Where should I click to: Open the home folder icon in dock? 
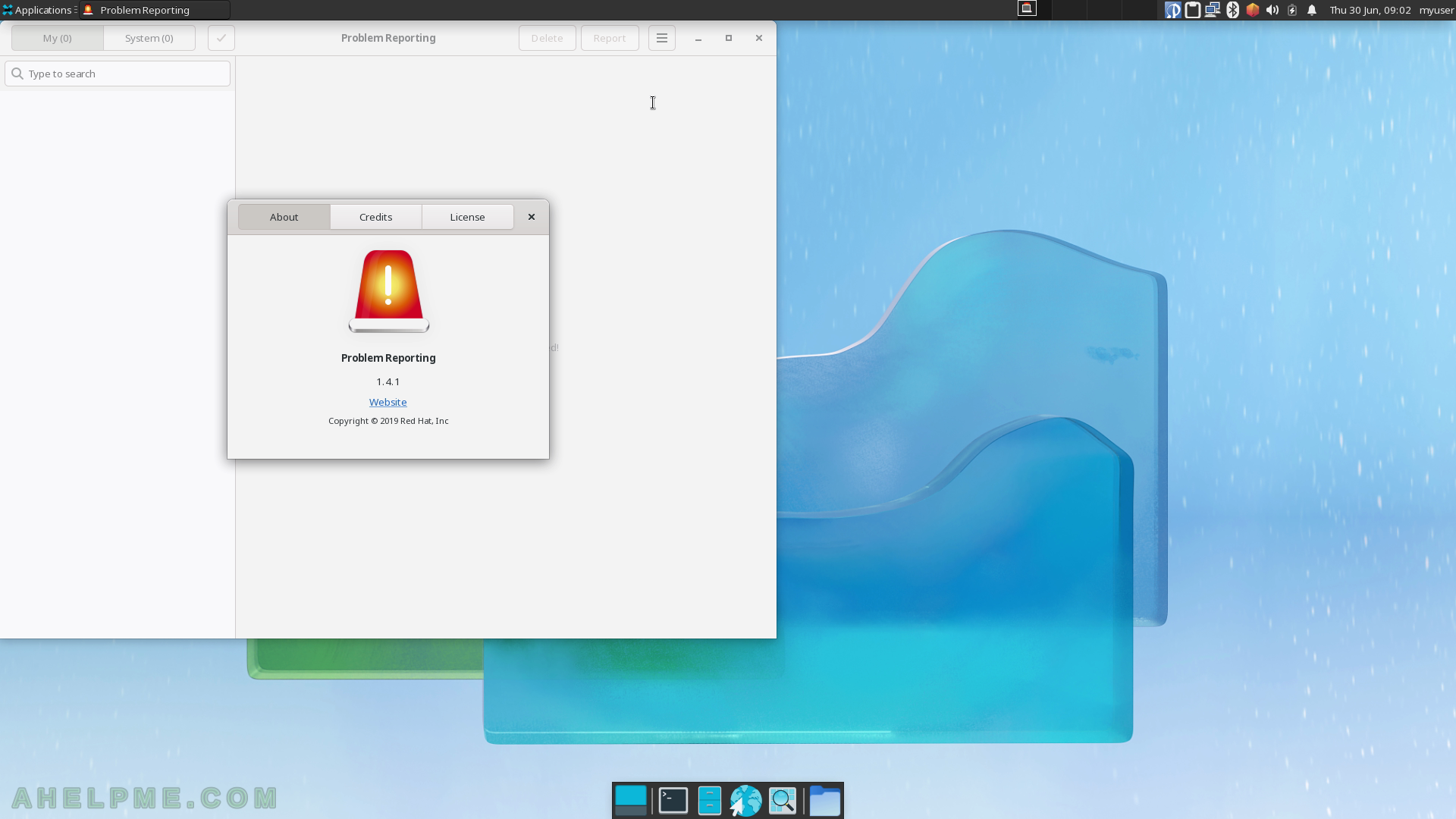(825, 801)
